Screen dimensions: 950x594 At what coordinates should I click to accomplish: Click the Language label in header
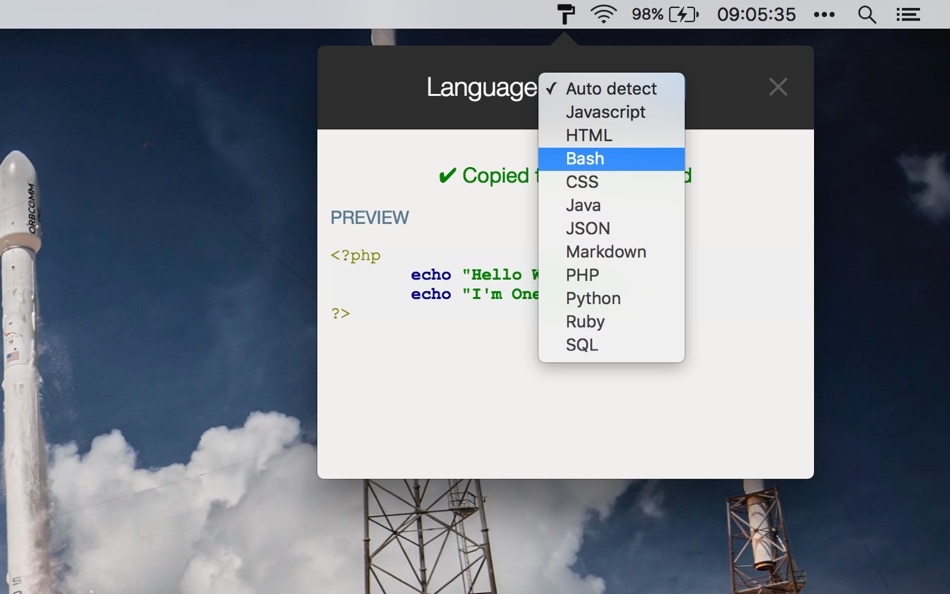point(482,88)
